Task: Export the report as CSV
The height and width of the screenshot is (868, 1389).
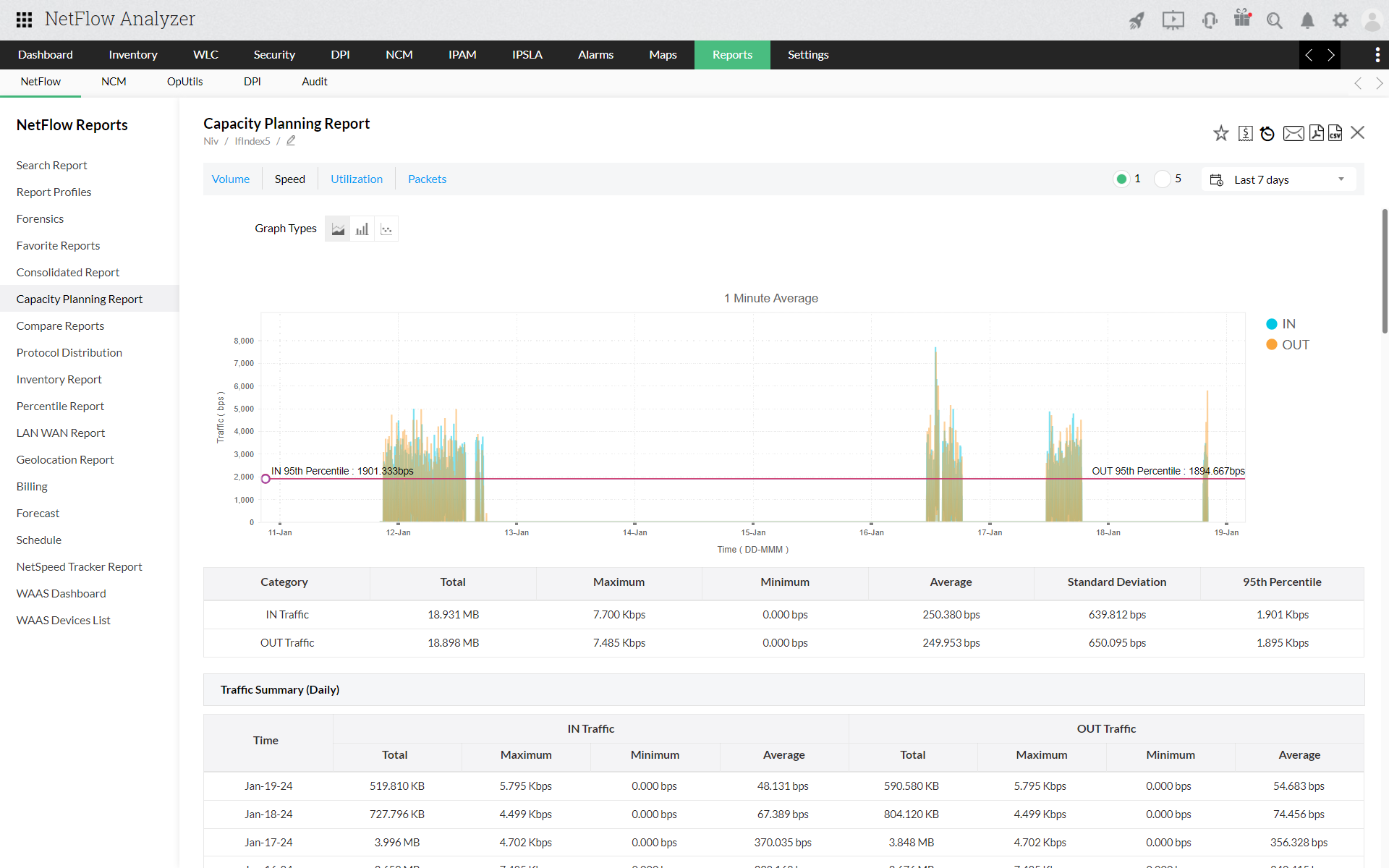Action: [1336, 133]
